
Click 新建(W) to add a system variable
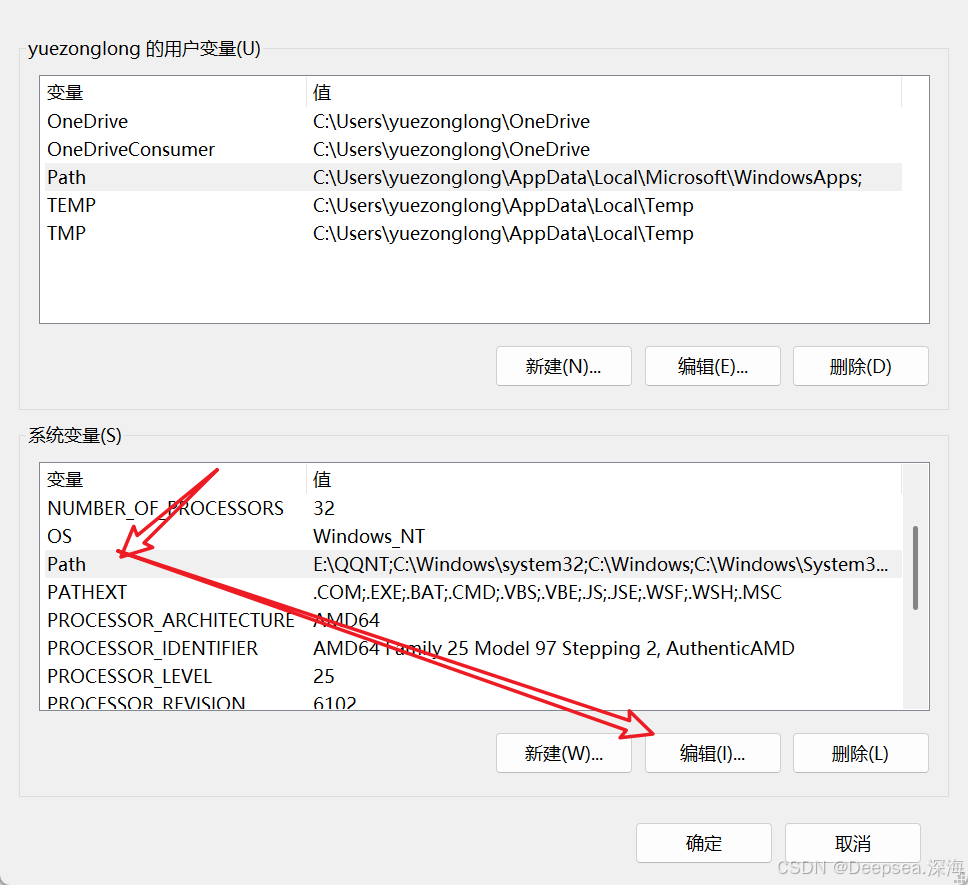(563, 753)
